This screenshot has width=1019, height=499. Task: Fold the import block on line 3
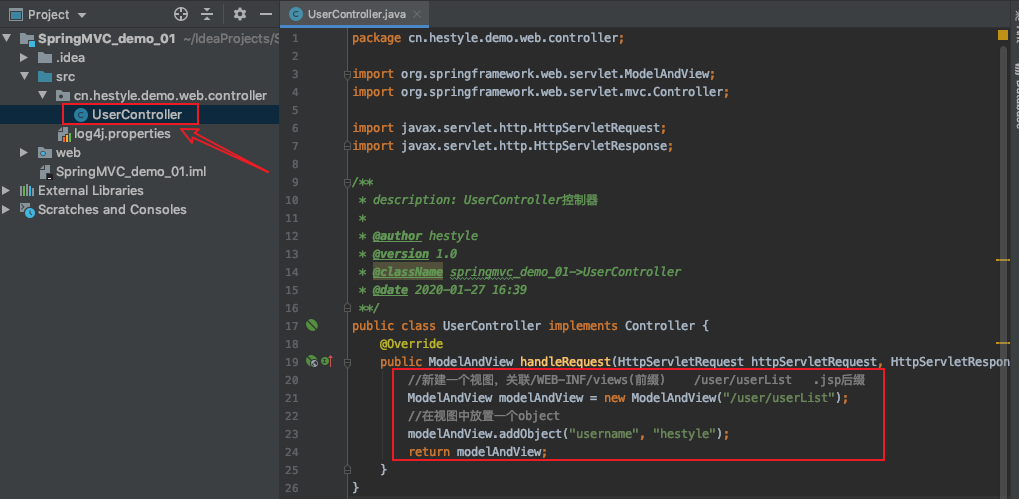coord(347,74)
